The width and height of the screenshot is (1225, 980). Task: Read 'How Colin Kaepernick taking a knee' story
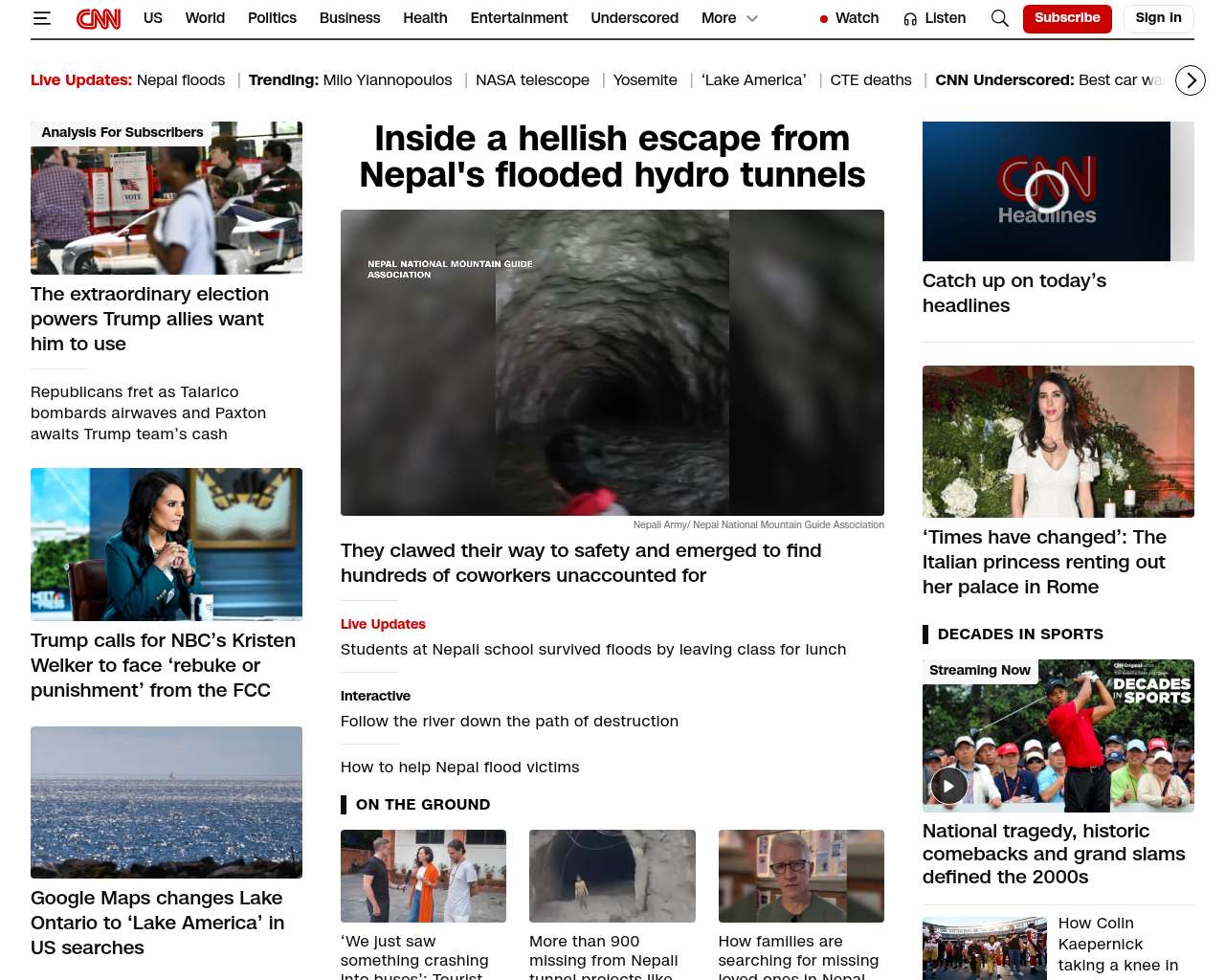click(1118, 945)
